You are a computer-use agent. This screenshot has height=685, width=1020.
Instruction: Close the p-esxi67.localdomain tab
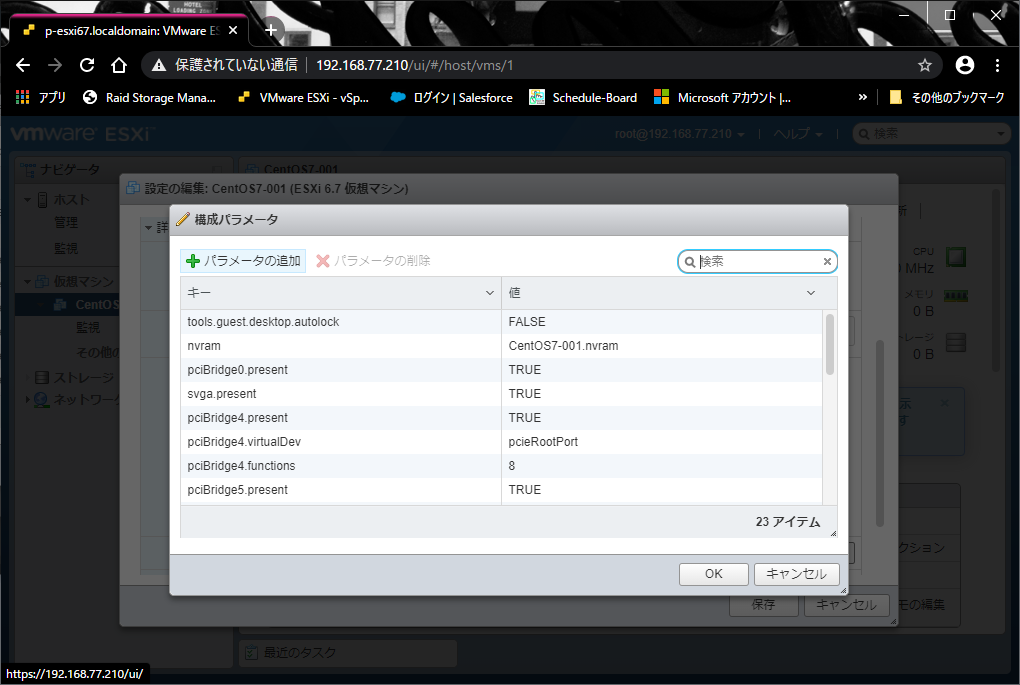point(233,31)
